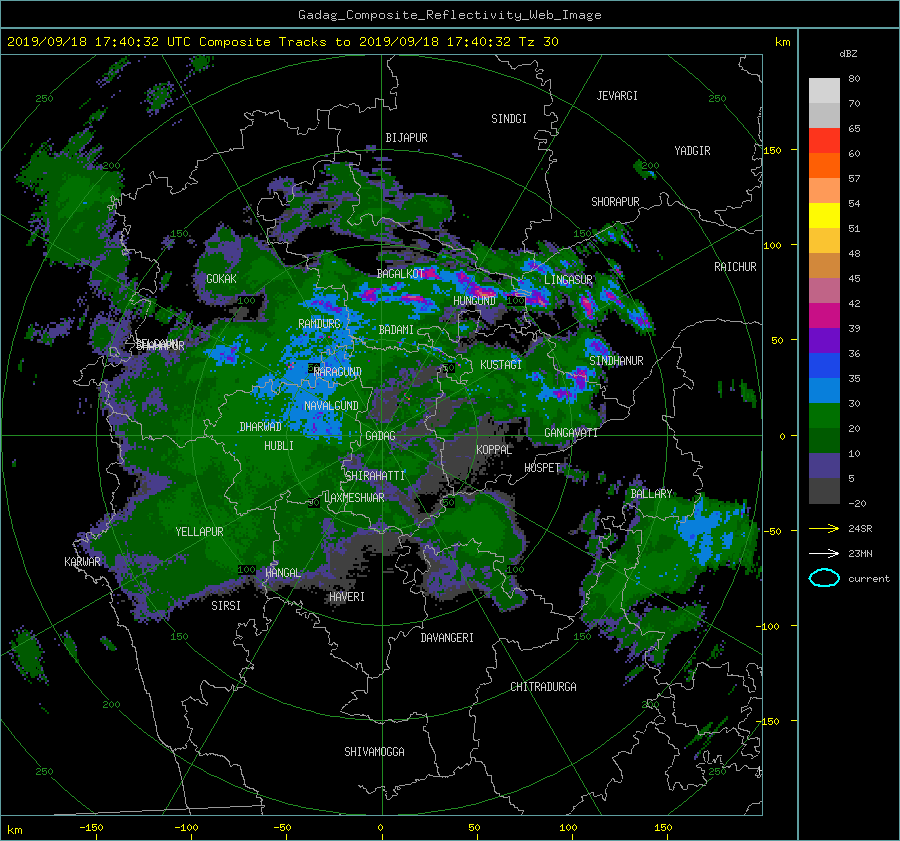The image size is (900, 841).
Task: Click the magenta 39 dBZ legend swatch
Action: point(824,316)
